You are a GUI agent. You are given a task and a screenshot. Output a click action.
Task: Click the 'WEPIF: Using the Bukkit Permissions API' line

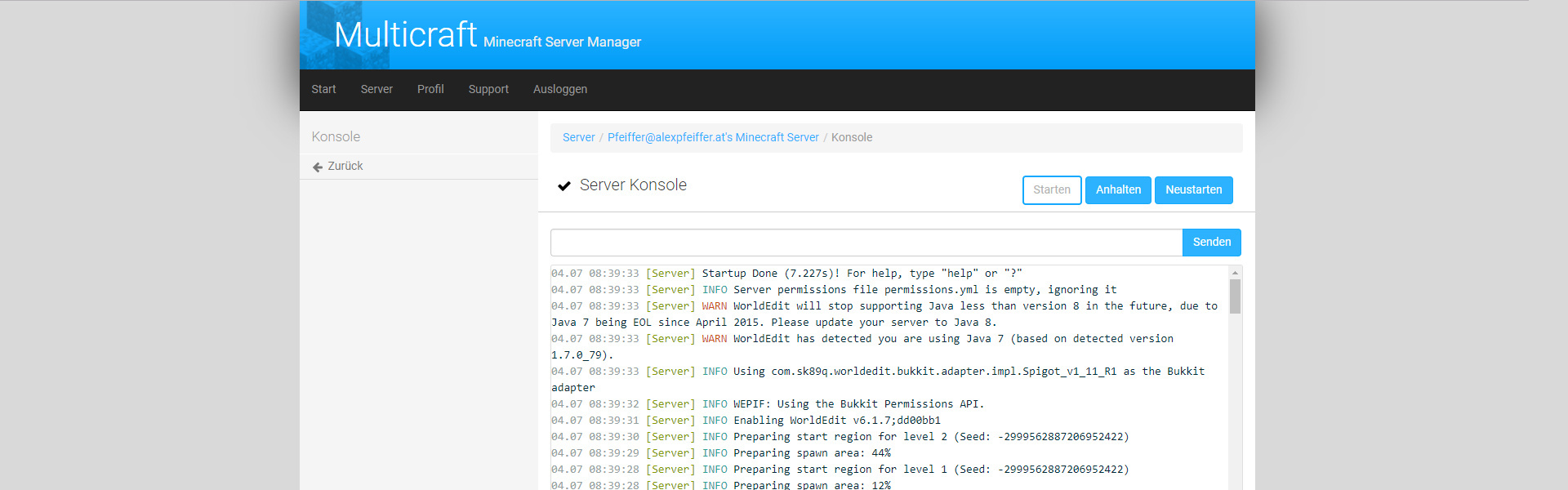pos(768,404)
